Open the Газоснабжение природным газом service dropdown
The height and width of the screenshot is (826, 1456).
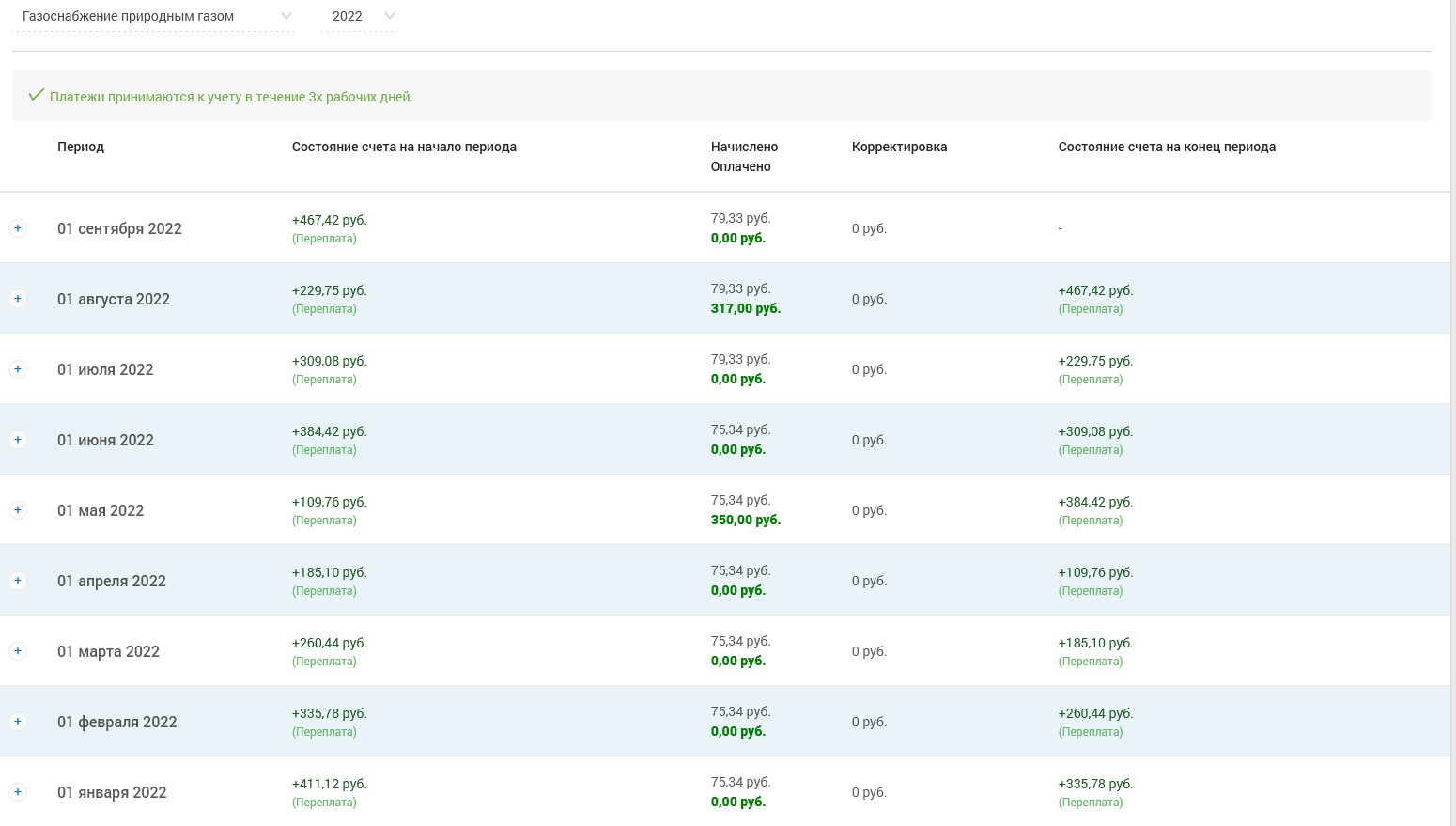point(154,16)
